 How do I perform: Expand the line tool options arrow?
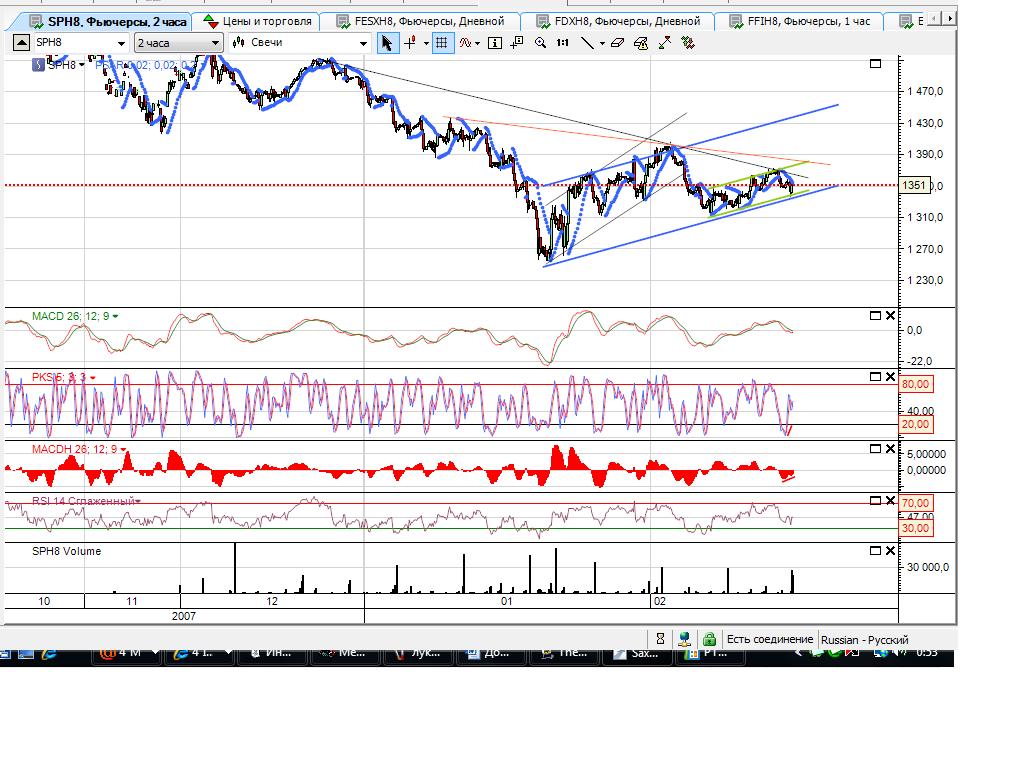click(602, 44)
